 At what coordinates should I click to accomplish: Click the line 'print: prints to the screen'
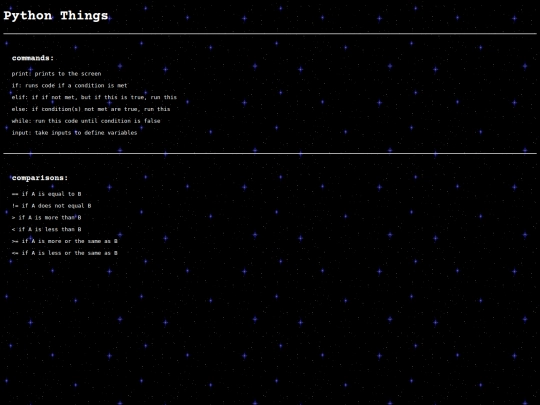pyautogui.click(x=56, y=74)
